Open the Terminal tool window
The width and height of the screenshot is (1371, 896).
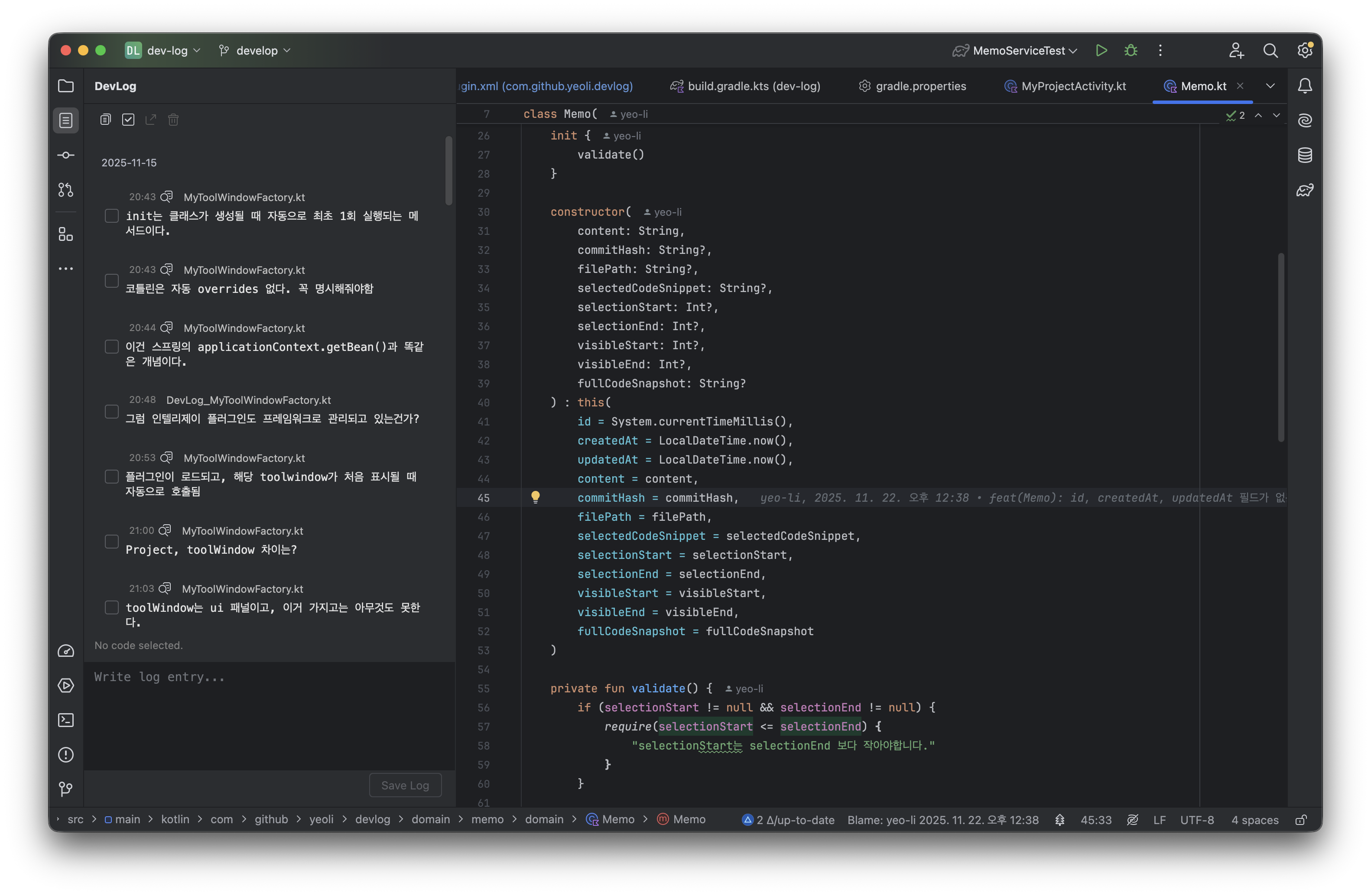(x=66, y=720)
